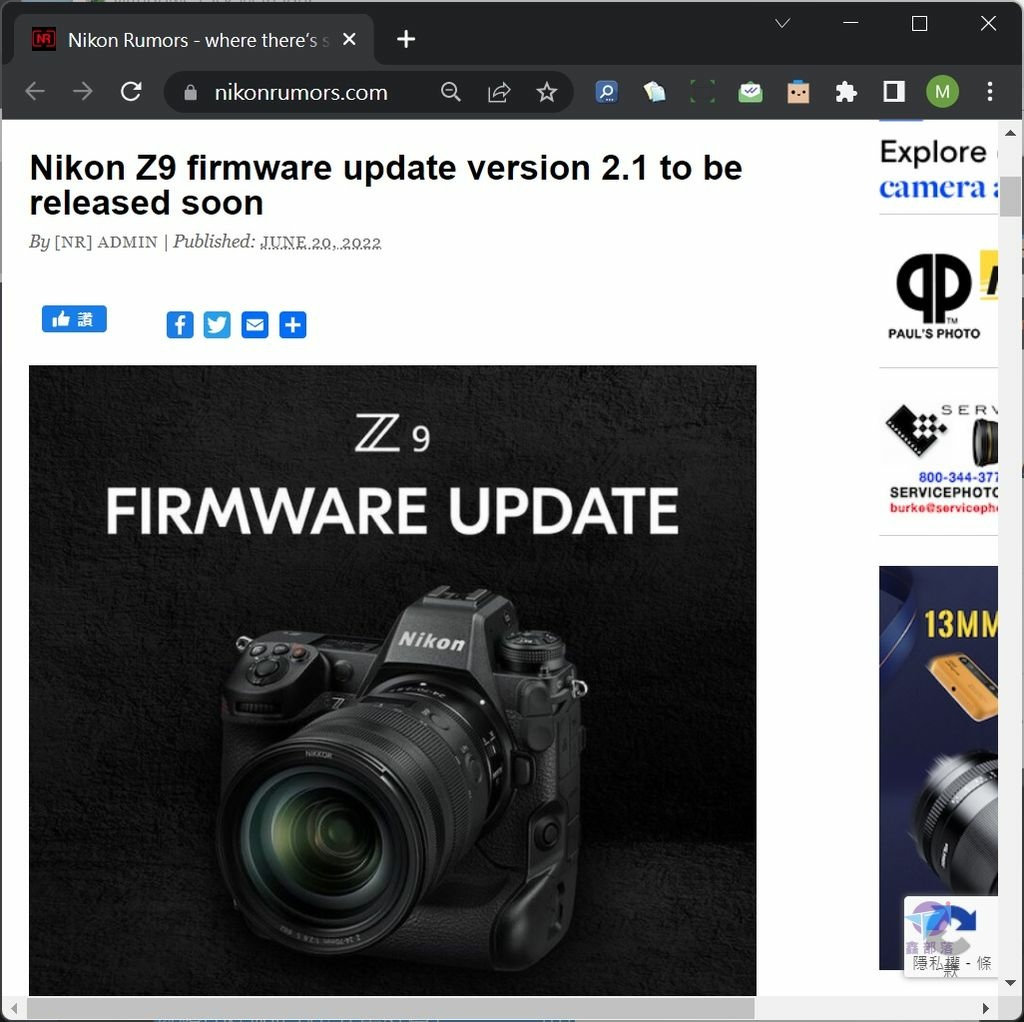This screenshot has height=1022, width=1024.
Task: Open Chrome three-dot menu
Action: tap(990, 91)
